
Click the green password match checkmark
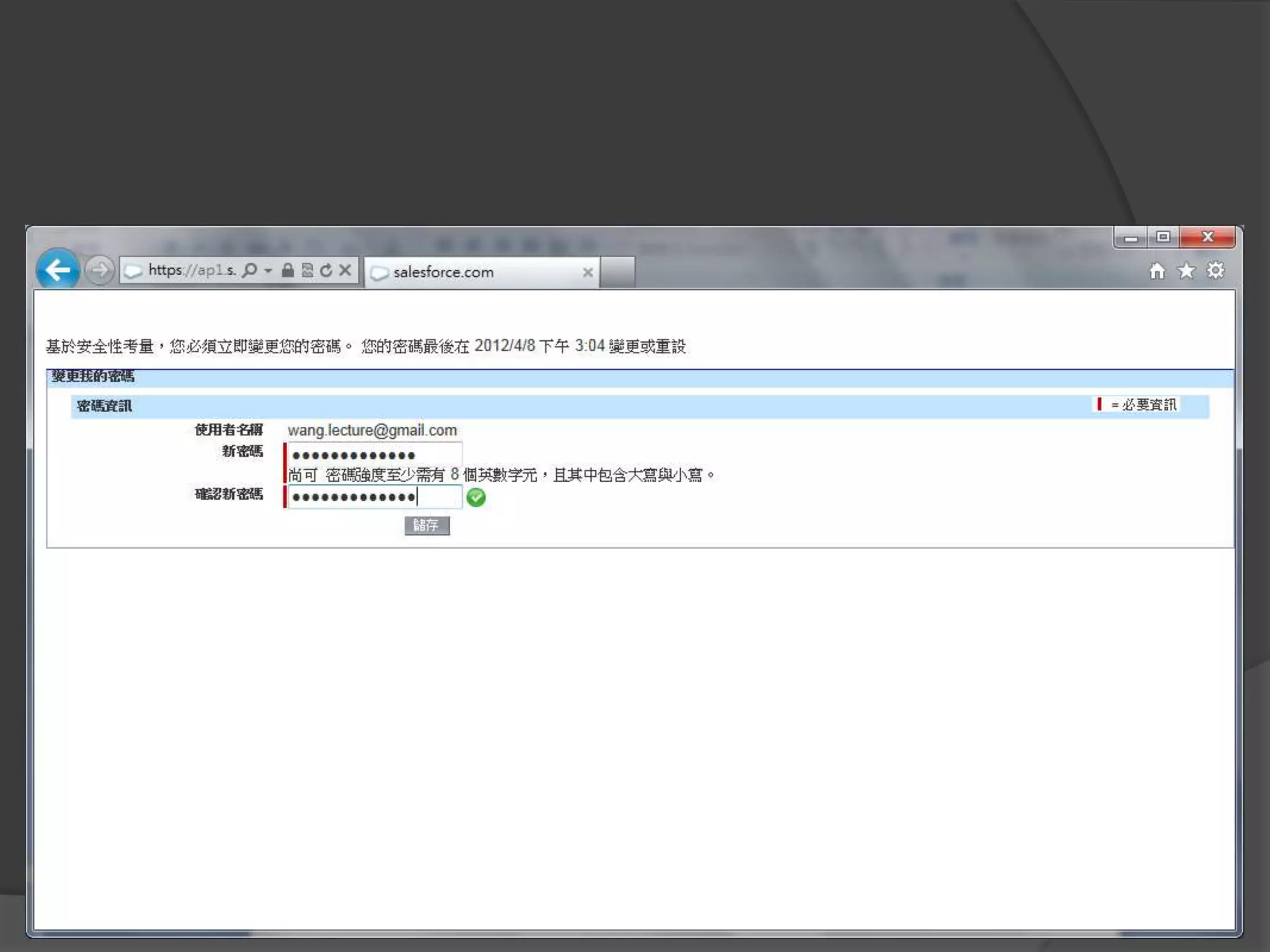pyautogui.click(x=476, y=497)
